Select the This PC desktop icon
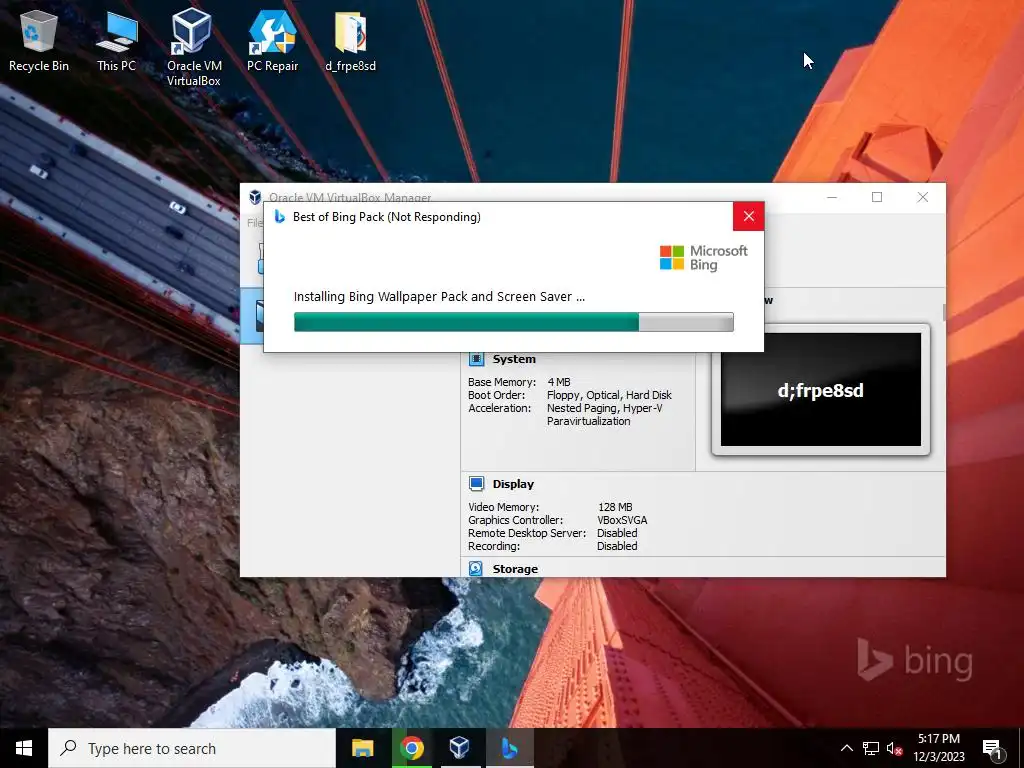The height and width of the screenshot is (768, 1024). point(116,42)
